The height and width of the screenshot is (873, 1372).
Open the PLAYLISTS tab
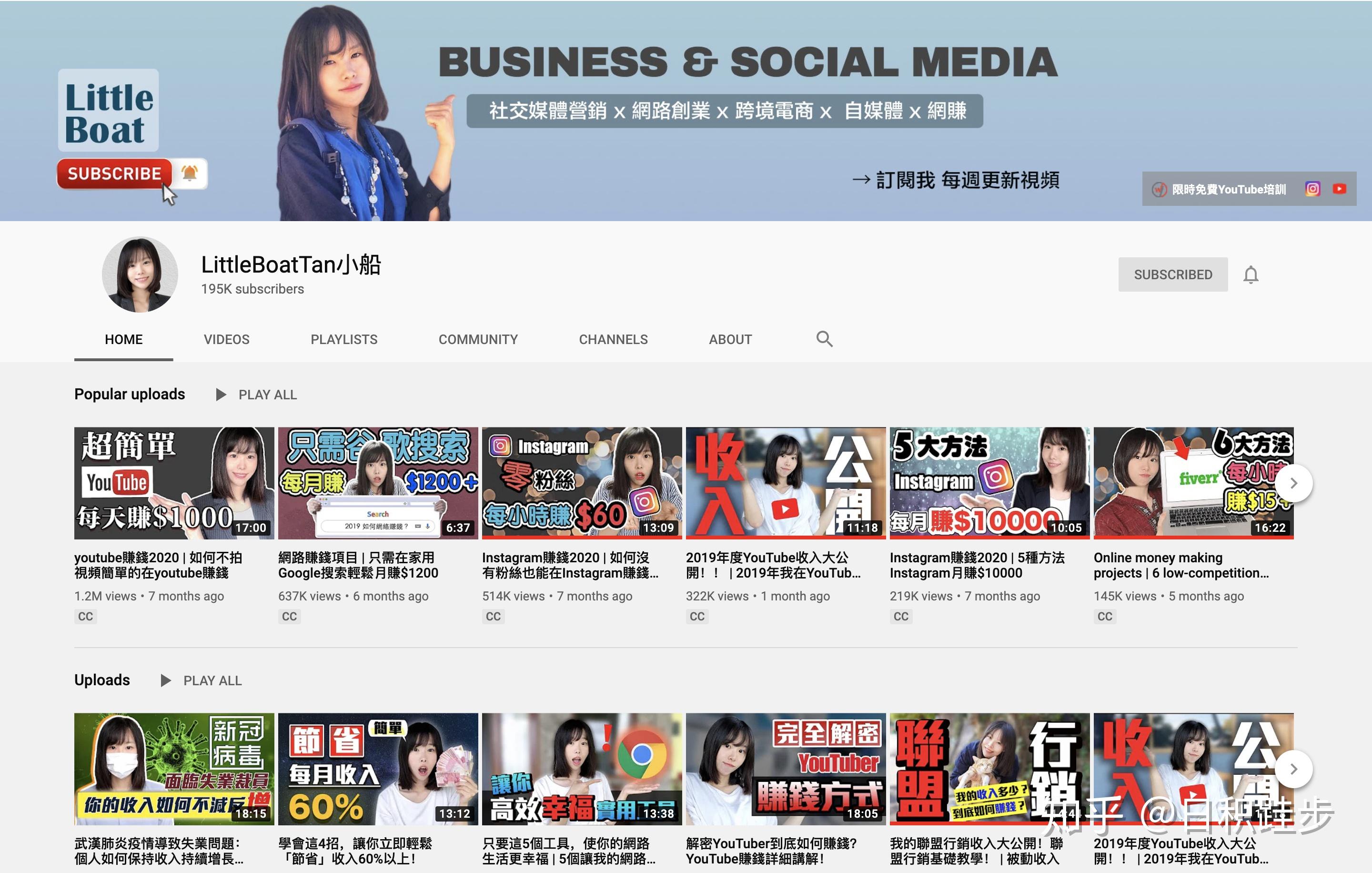[x=343, y=340]
